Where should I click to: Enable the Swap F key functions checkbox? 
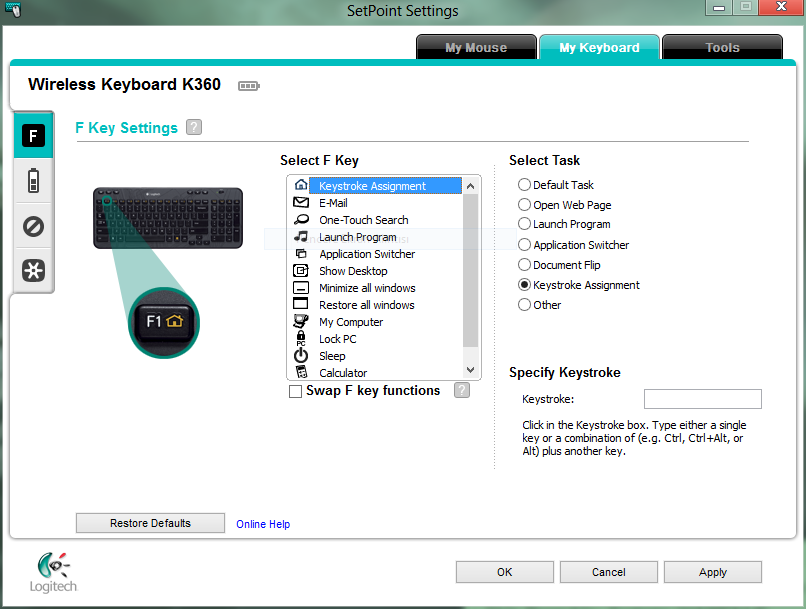295,392
